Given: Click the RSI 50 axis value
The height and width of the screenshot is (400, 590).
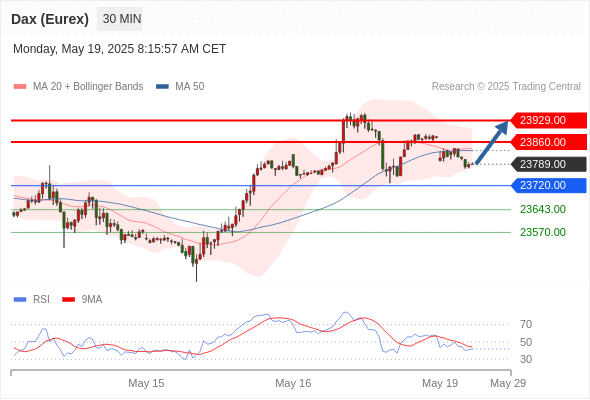Looking at the screenshot, I should click(x=526, y=342).
